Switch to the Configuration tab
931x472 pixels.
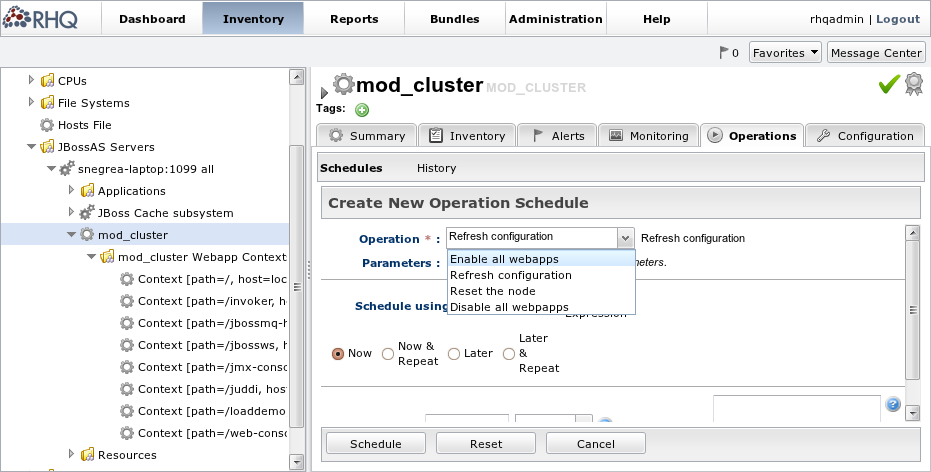coord(865,135)
